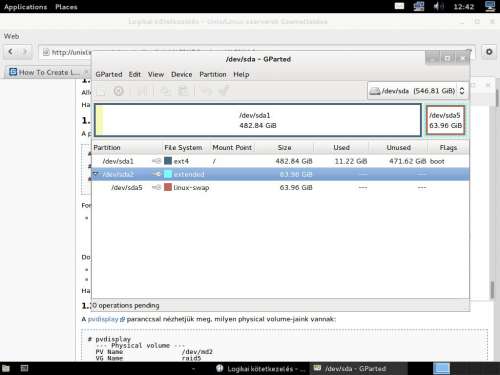The height and width of the screenshot is (375, 500).
Task: Click the 12:42 clock in top panel
Action: pyautogui.click(x=463, y=7)
